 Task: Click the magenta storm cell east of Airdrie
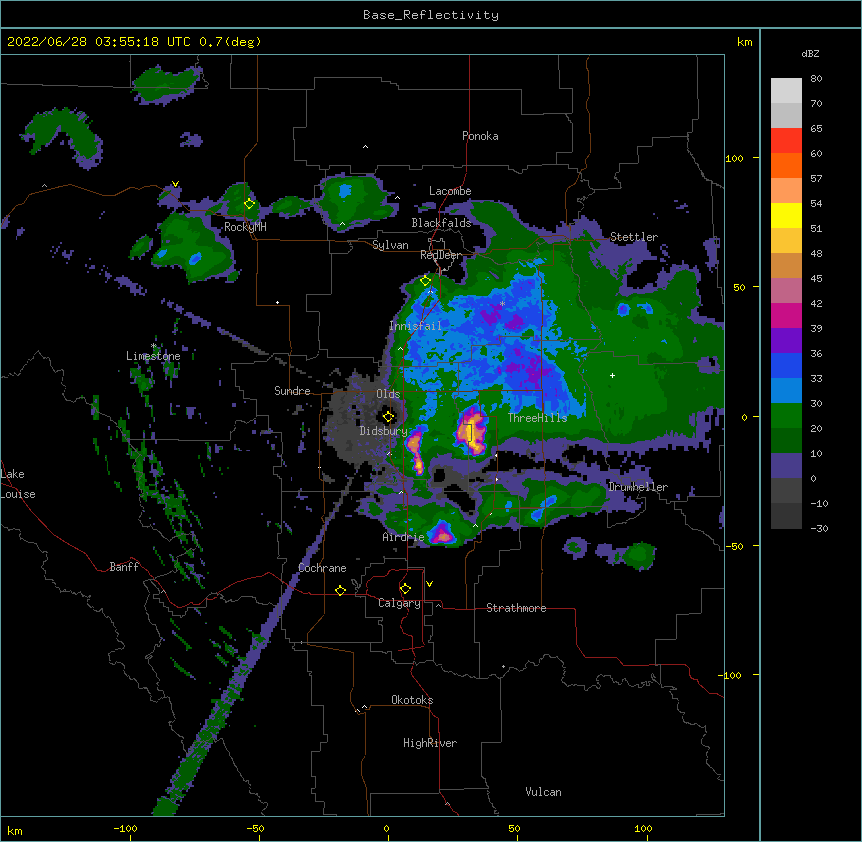[x=441, y=533]
